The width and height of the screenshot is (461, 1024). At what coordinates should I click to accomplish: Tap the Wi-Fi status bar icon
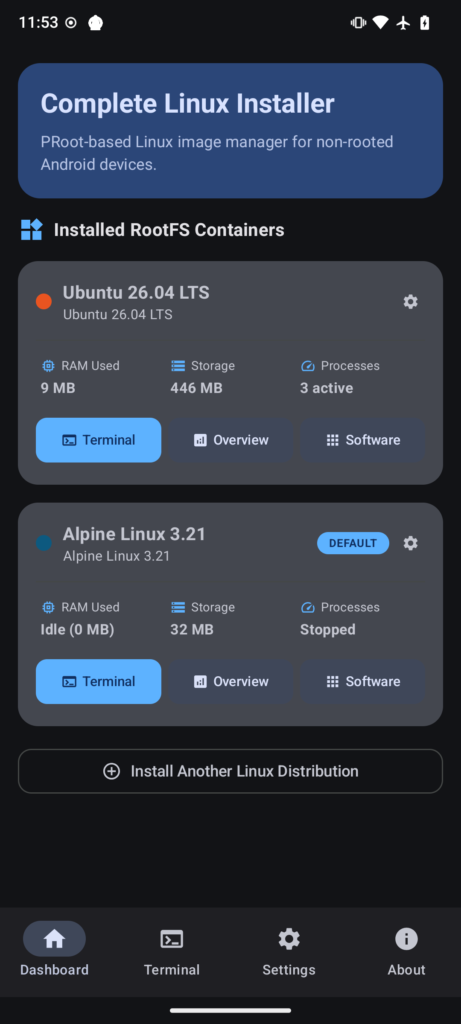(x=380, y=23)
